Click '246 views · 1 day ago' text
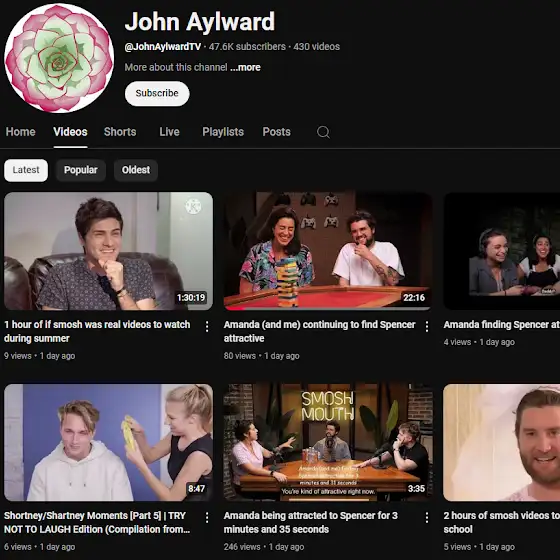Viewport: 560px width, 560px height. coord(264,547)
